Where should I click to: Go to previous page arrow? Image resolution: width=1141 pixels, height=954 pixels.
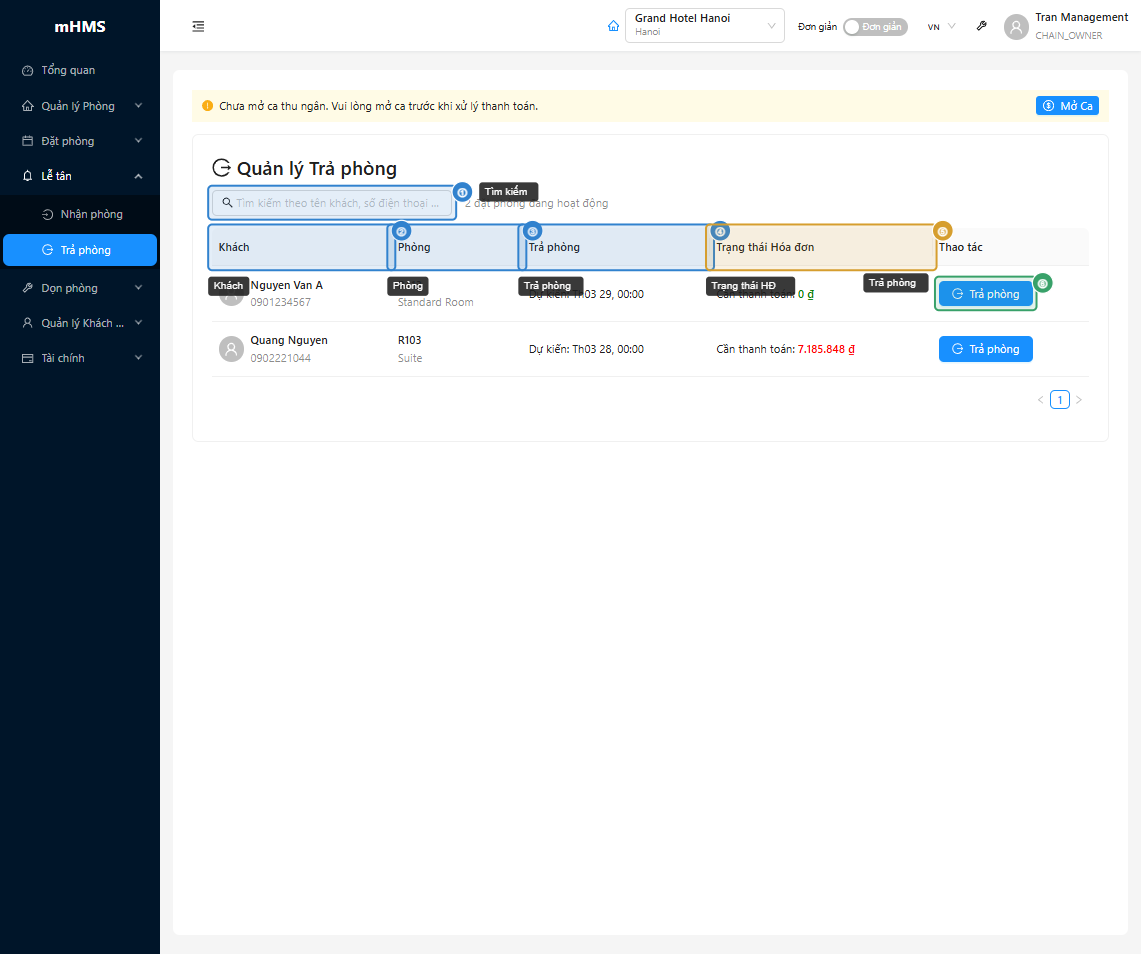coord(1041,400)
